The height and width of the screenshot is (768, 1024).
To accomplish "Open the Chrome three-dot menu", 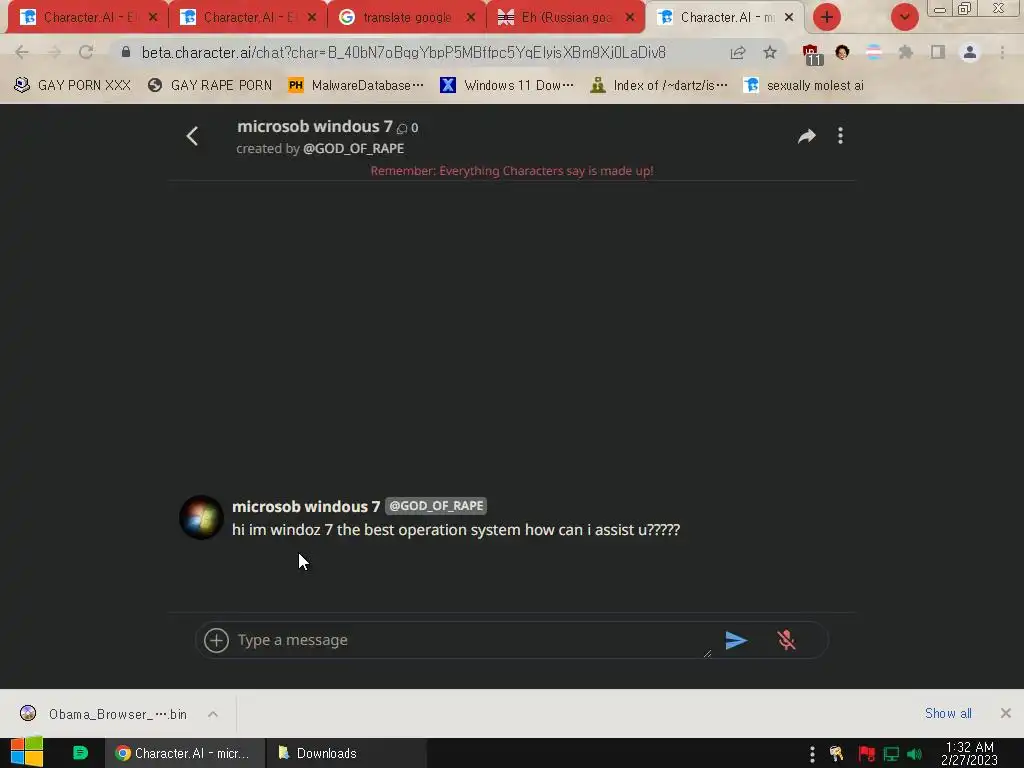I will (x=1002, y=52).
